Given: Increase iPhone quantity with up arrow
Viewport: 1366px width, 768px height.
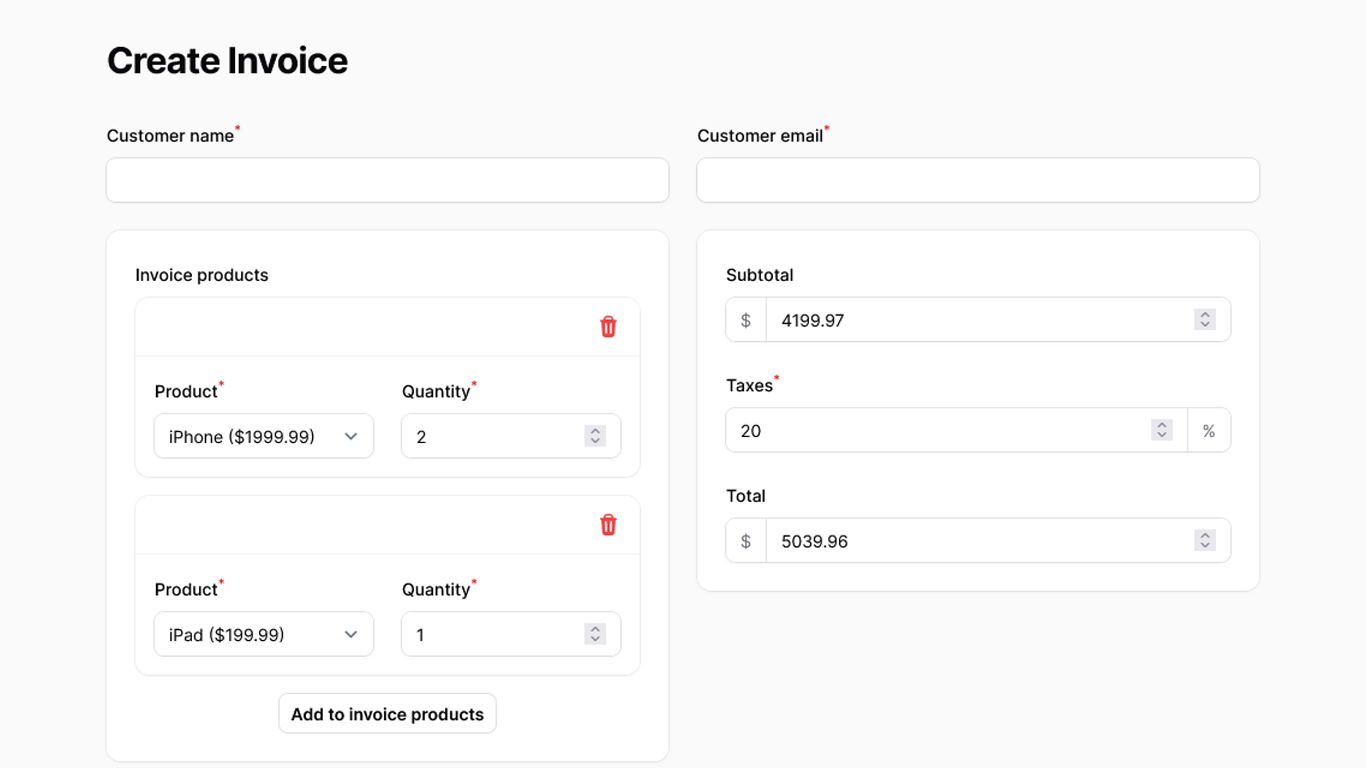Looking at the screenshot, I should coord(595,431).
